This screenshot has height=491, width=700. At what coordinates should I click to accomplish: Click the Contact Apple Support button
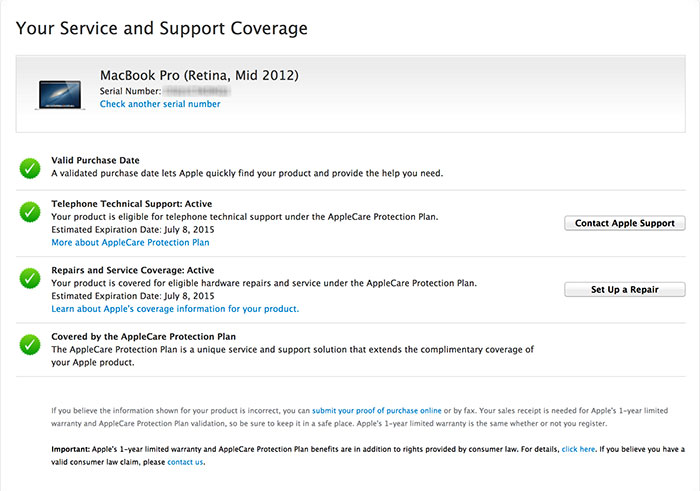click(625, 223)
